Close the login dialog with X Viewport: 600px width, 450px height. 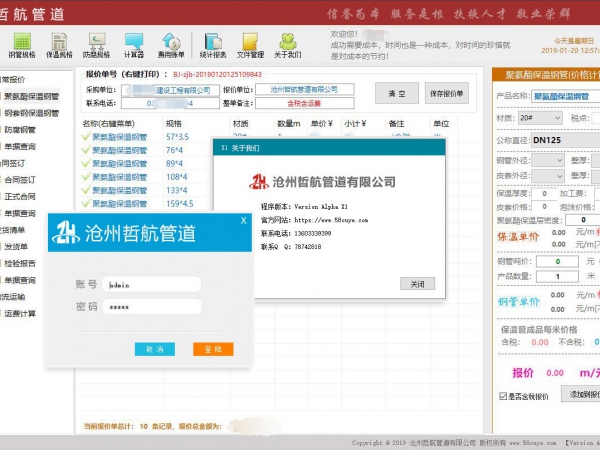(x=243, y=220)
